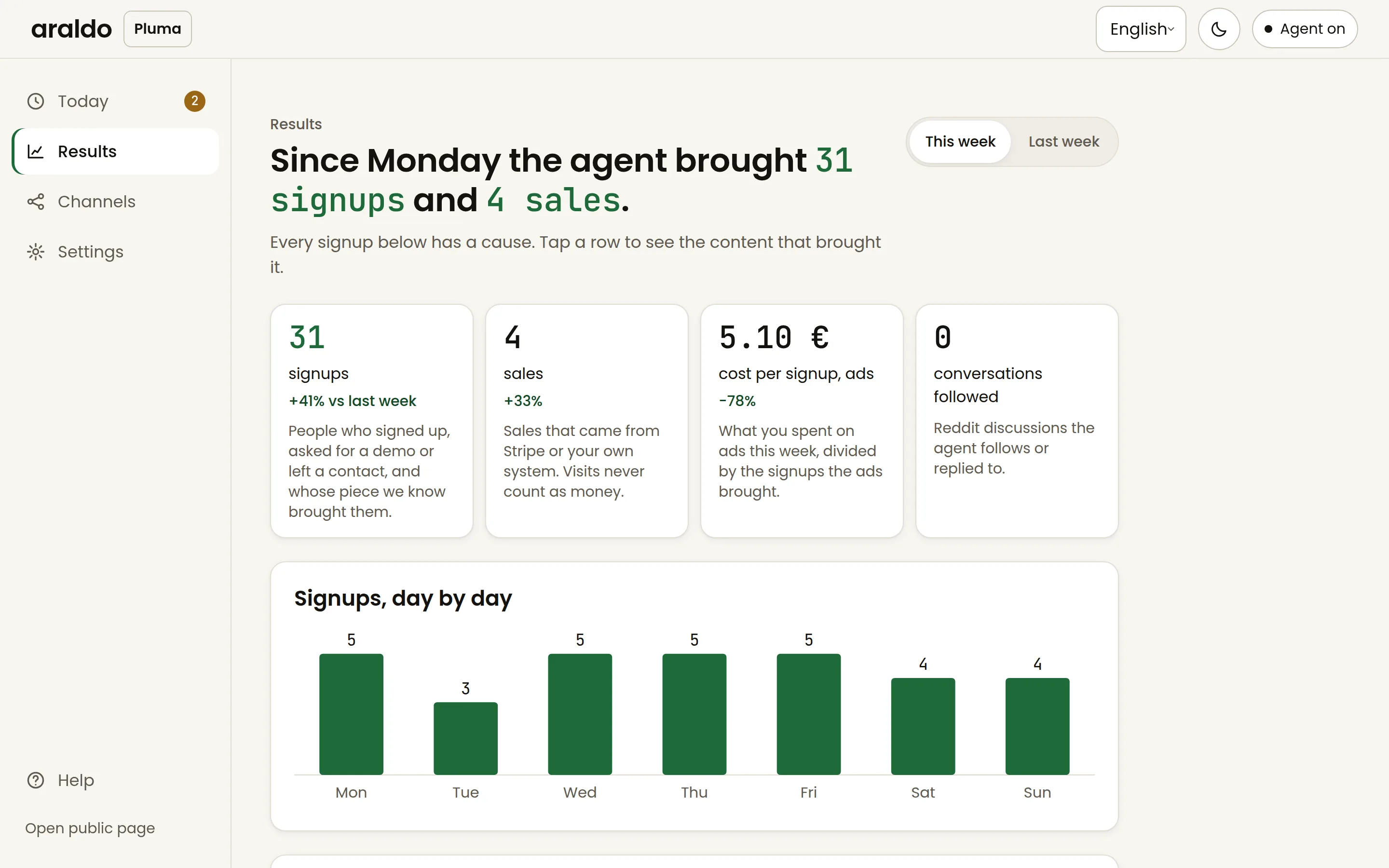The width and height of the screenshot is (1389, 868).
Task: Click the orange 2 badge on Today
Action: click(x=194, y=101)
